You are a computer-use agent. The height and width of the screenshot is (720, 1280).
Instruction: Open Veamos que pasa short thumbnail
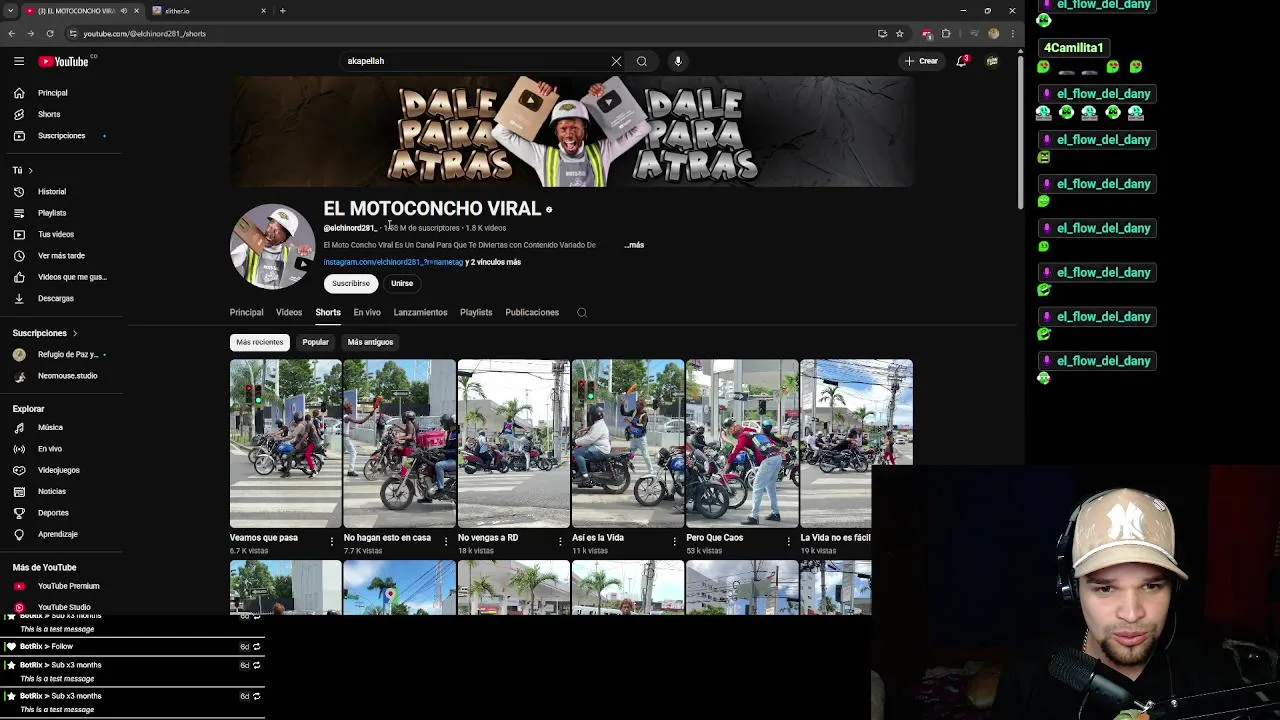click(x=285, y=443)
